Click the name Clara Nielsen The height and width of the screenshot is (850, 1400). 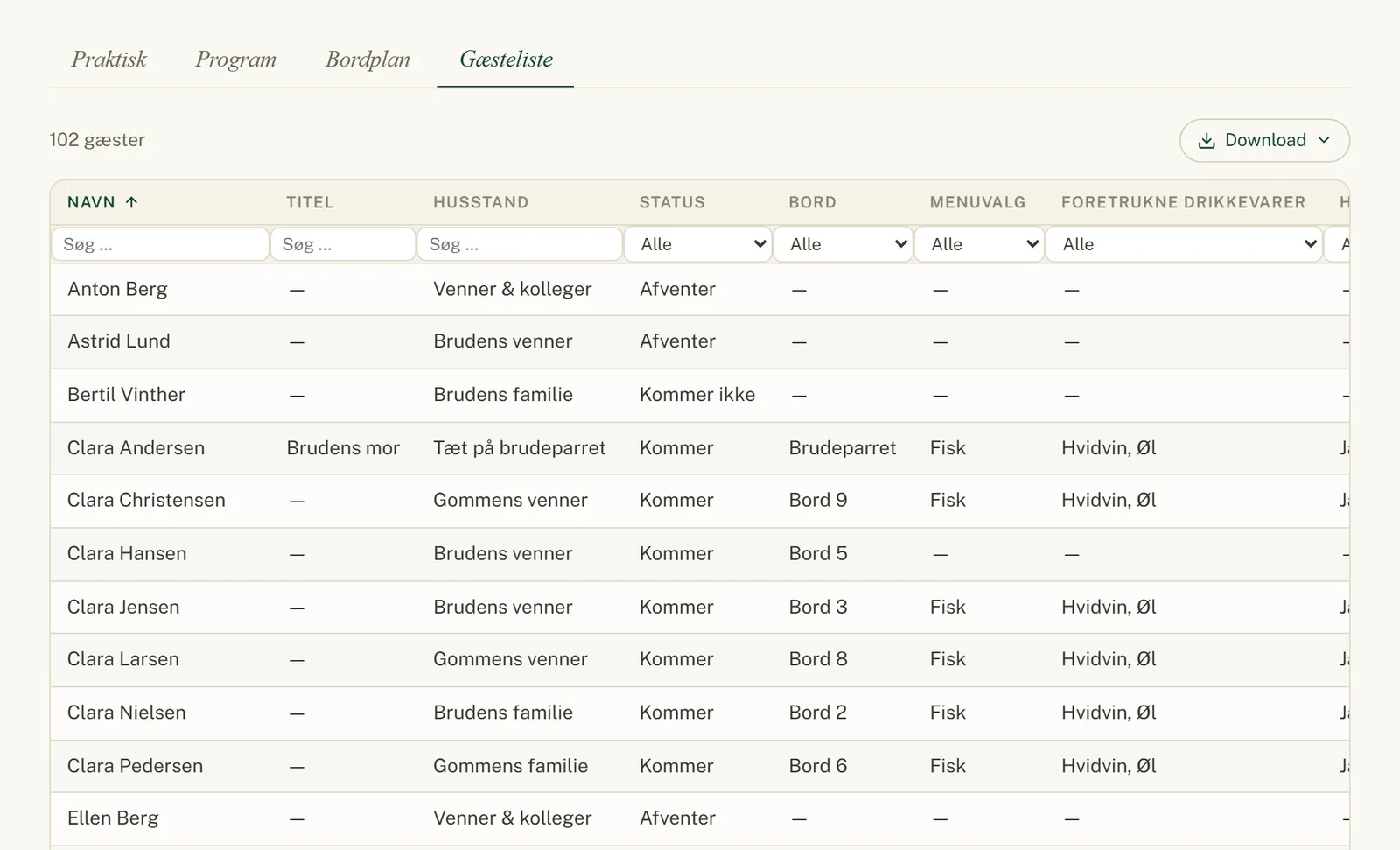tap(127, 713)
